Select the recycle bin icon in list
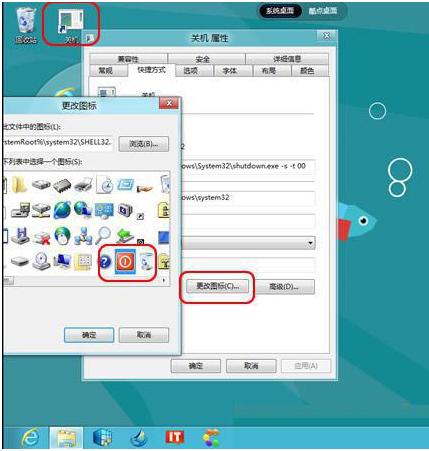This screenshot has width=429, height=451. [146, 261]
